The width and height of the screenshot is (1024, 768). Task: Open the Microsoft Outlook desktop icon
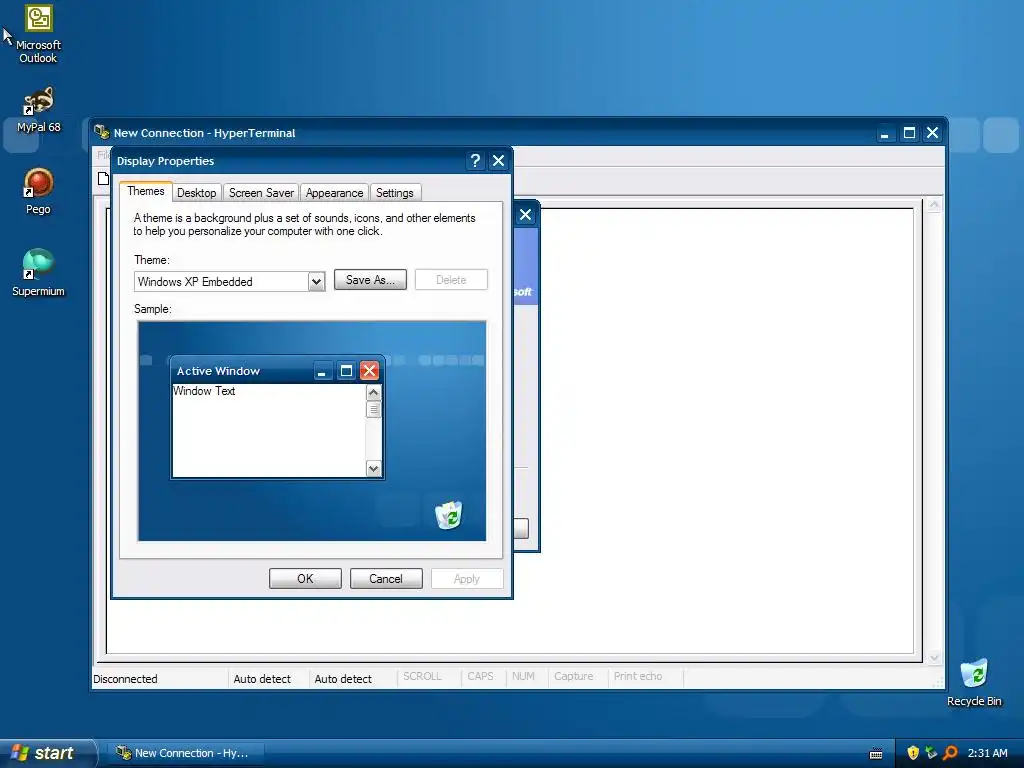pos(39,33)
